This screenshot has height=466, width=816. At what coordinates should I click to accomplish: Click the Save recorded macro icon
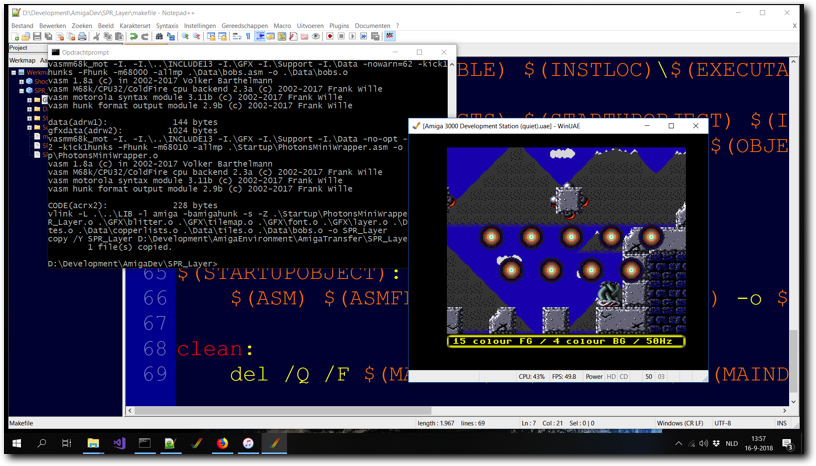click(375, 36)
